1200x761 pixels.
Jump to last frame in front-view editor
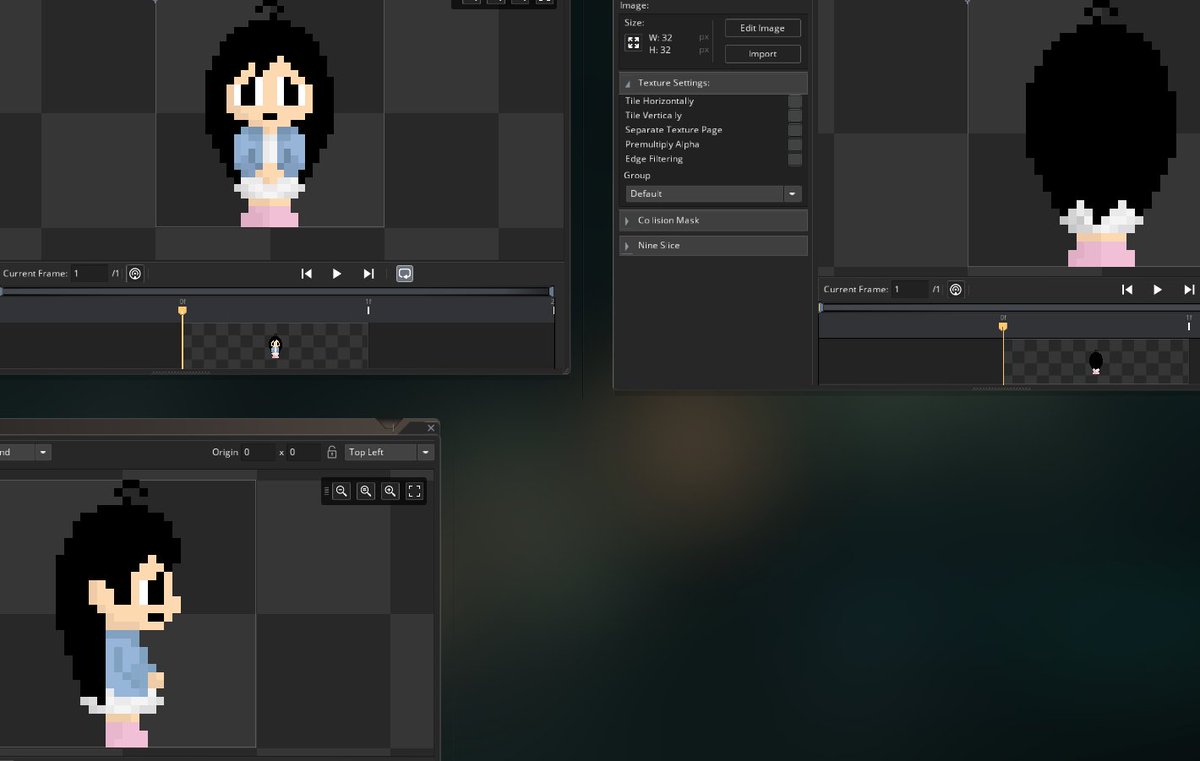[x=368, y=273]
